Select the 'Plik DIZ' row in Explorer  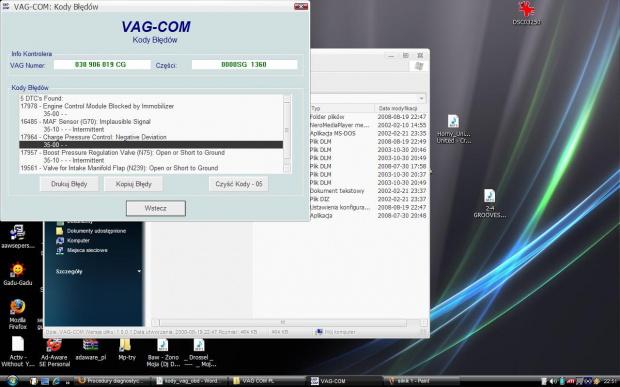tap(368, 199)
